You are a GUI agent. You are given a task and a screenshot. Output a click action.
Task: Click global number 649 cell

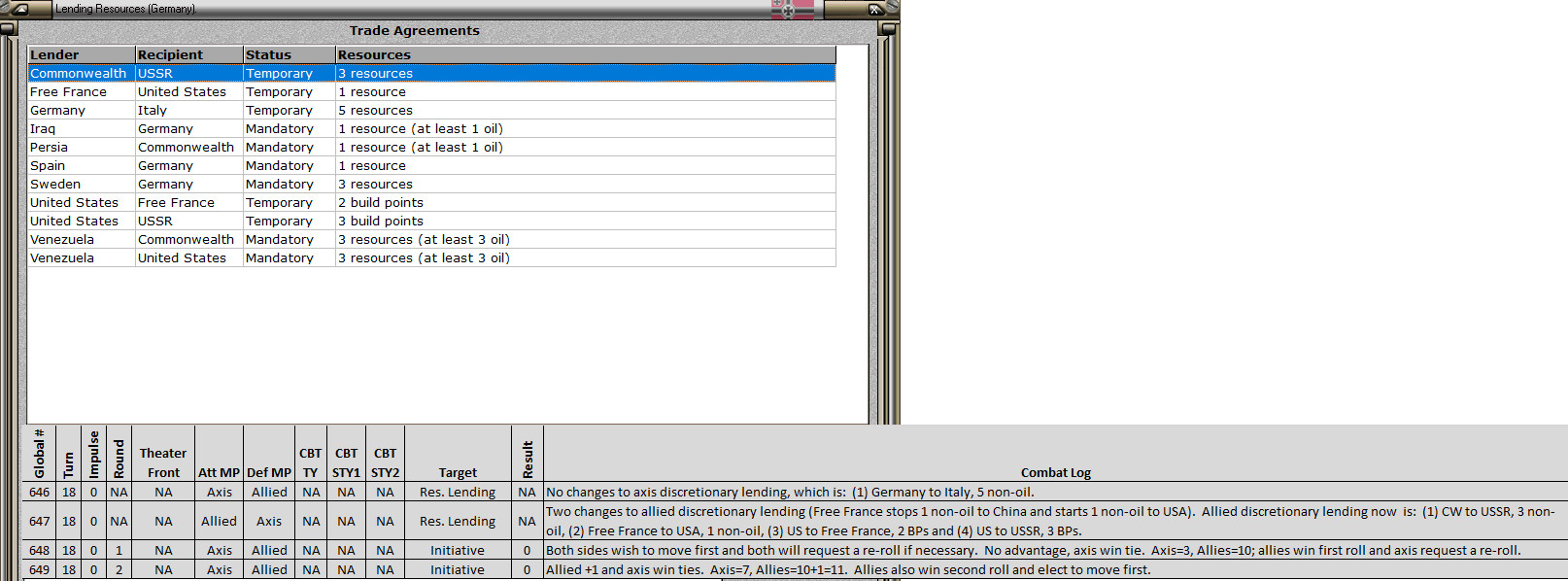(x=39, y=569)
